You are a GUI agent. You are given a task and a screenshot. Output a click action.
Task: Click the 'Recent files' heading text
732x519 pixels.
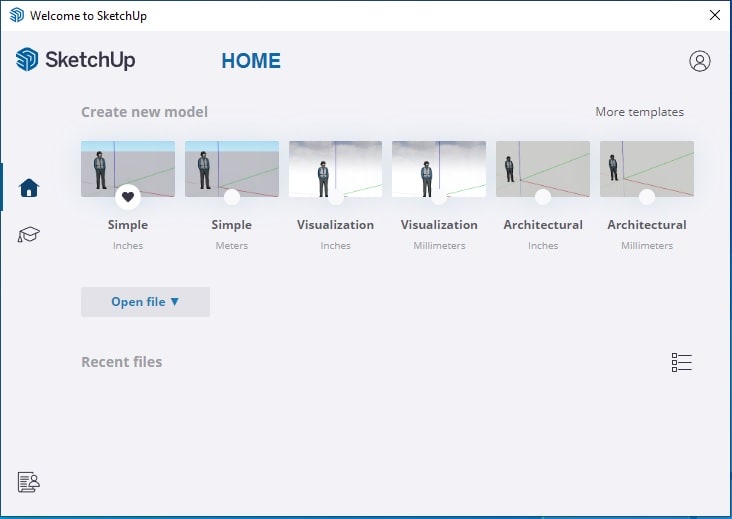(122, 362)
